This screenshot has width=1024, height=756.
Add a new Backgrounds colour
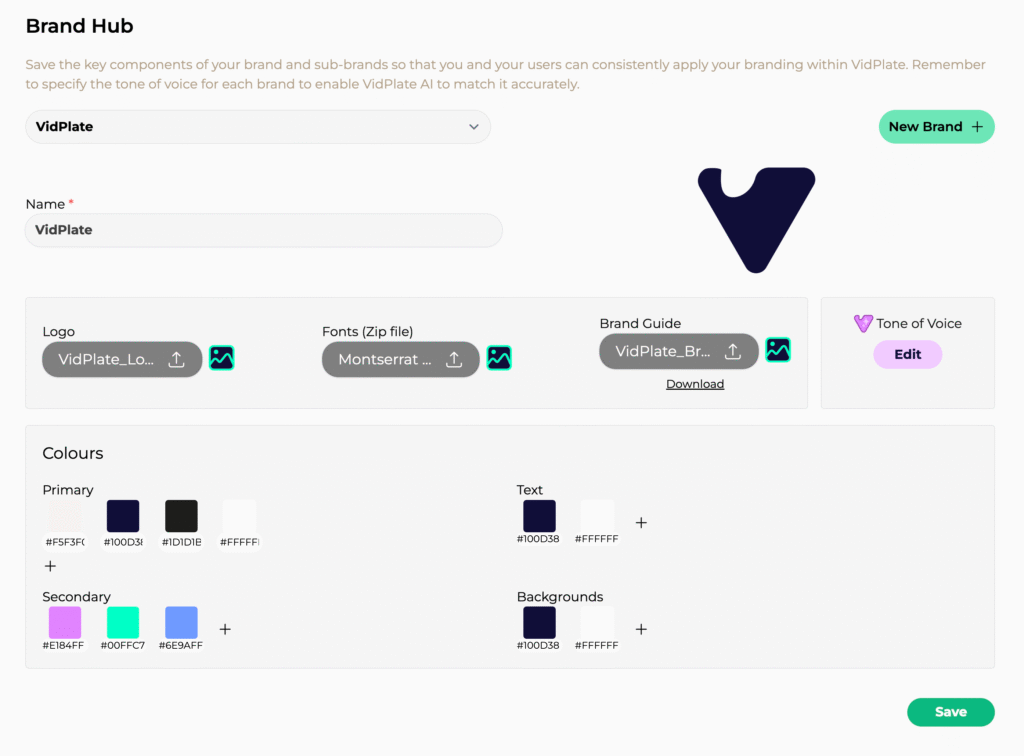pyautogui.click(x=641, y=629)
